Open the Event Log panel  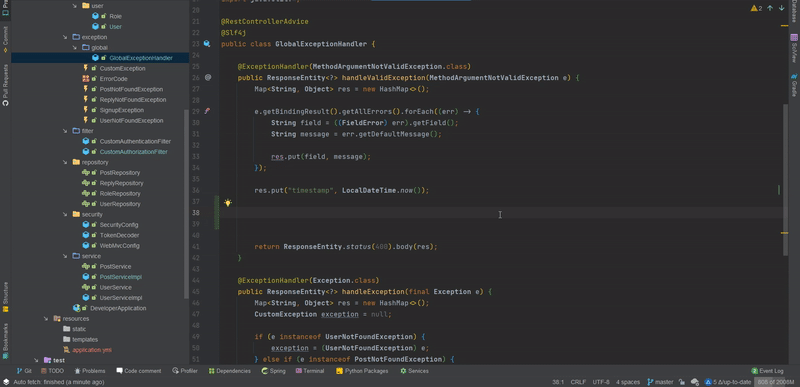tap(767, 371)
